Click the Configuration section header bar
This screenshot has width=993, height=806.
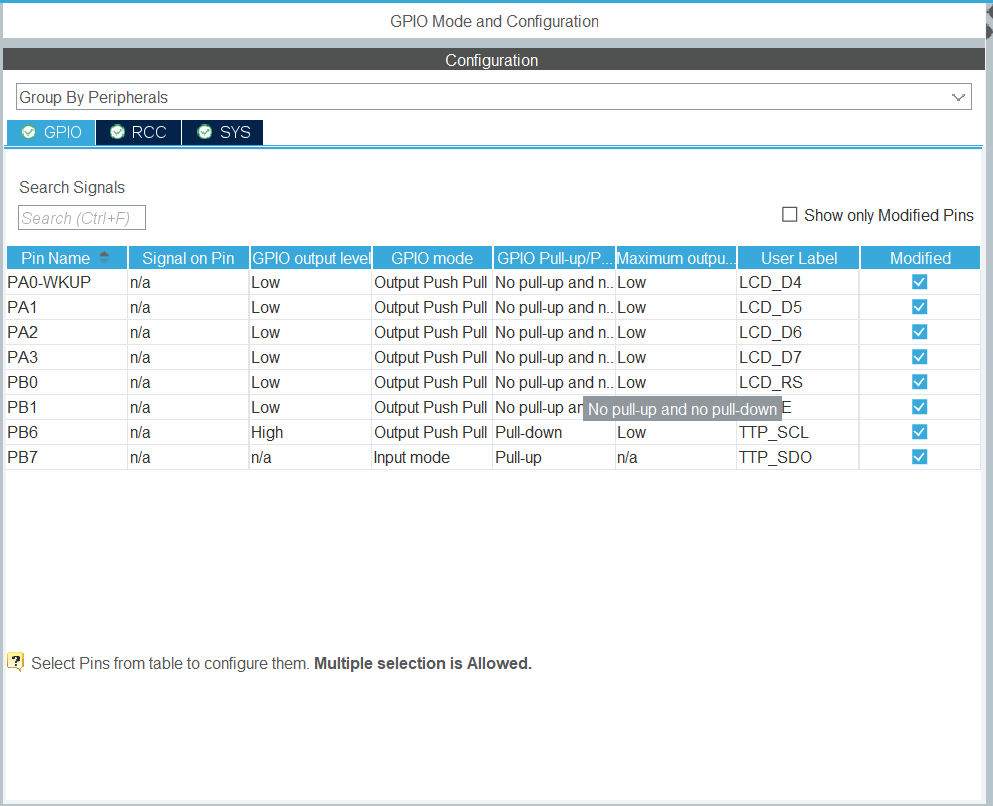pos(493,60)
